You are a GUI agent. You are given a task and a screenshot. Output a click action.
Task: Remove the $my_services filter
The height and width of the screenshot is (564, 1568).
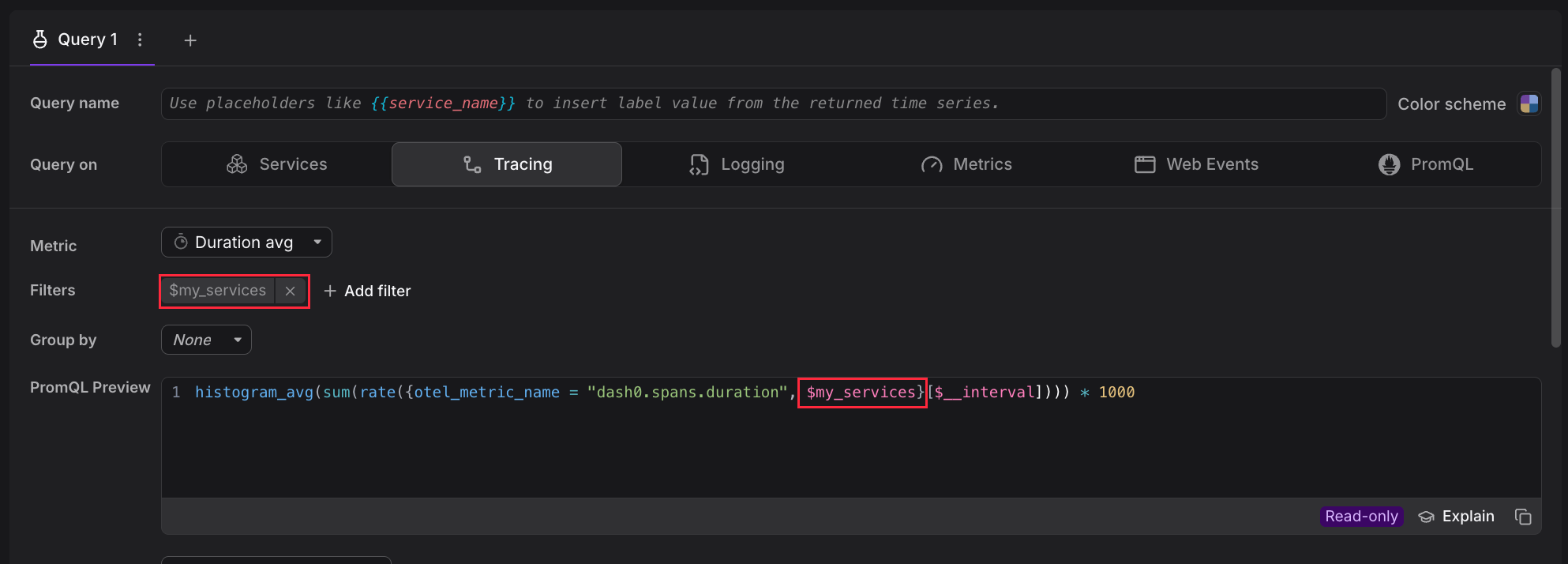(291, 291)
